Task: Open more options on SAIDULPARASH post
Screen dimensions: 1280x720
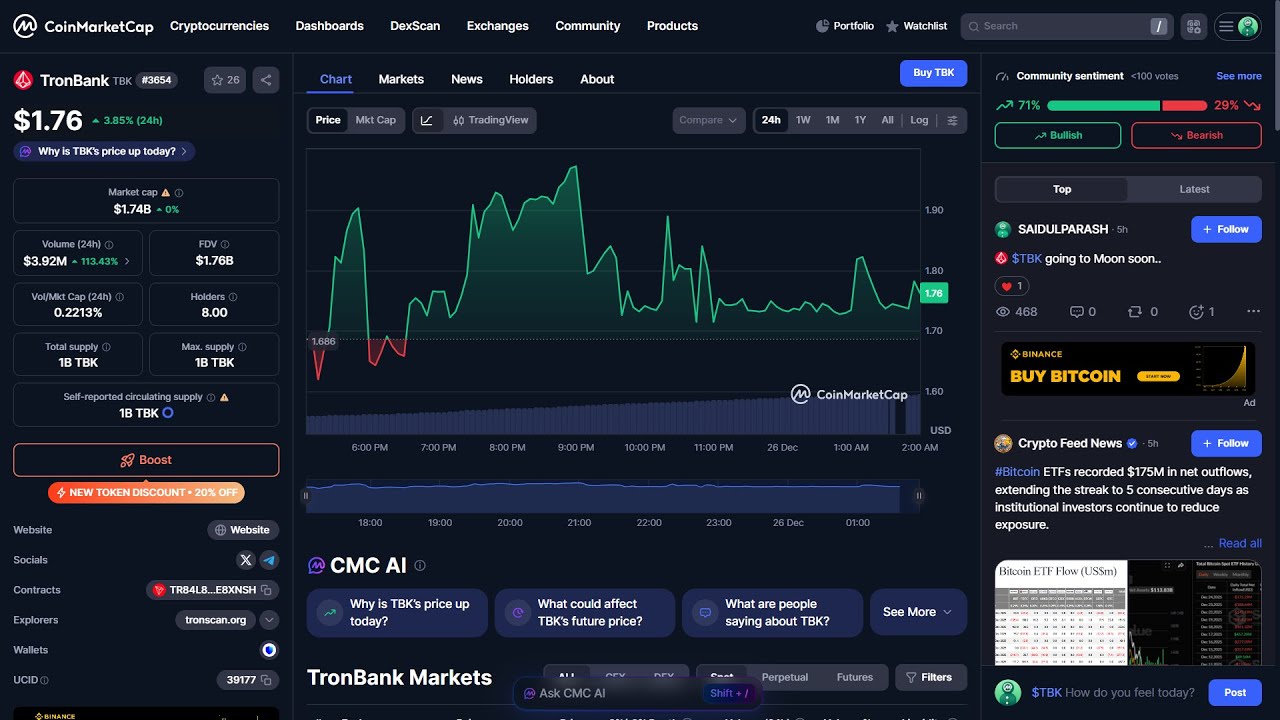Action: click(1253, 312)
